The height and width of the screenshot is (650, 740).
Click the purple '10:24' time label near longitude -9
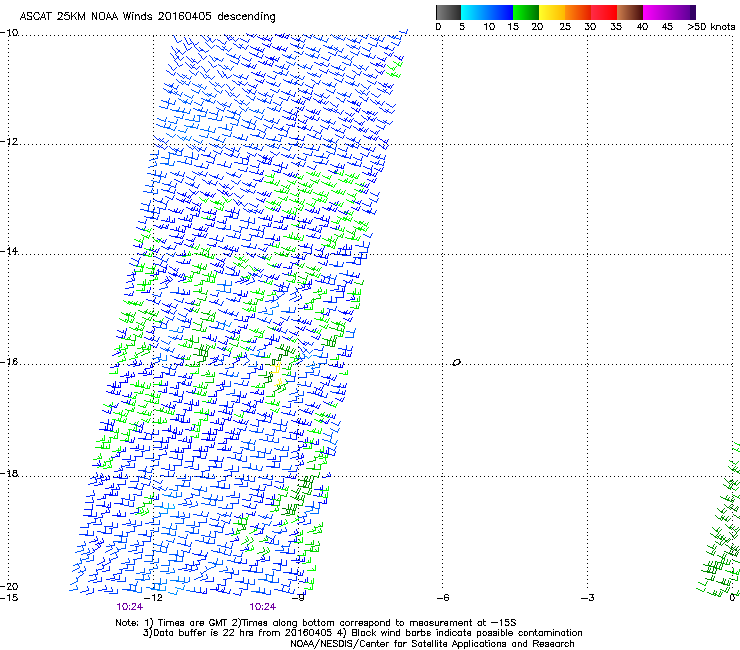pos(262,607)
